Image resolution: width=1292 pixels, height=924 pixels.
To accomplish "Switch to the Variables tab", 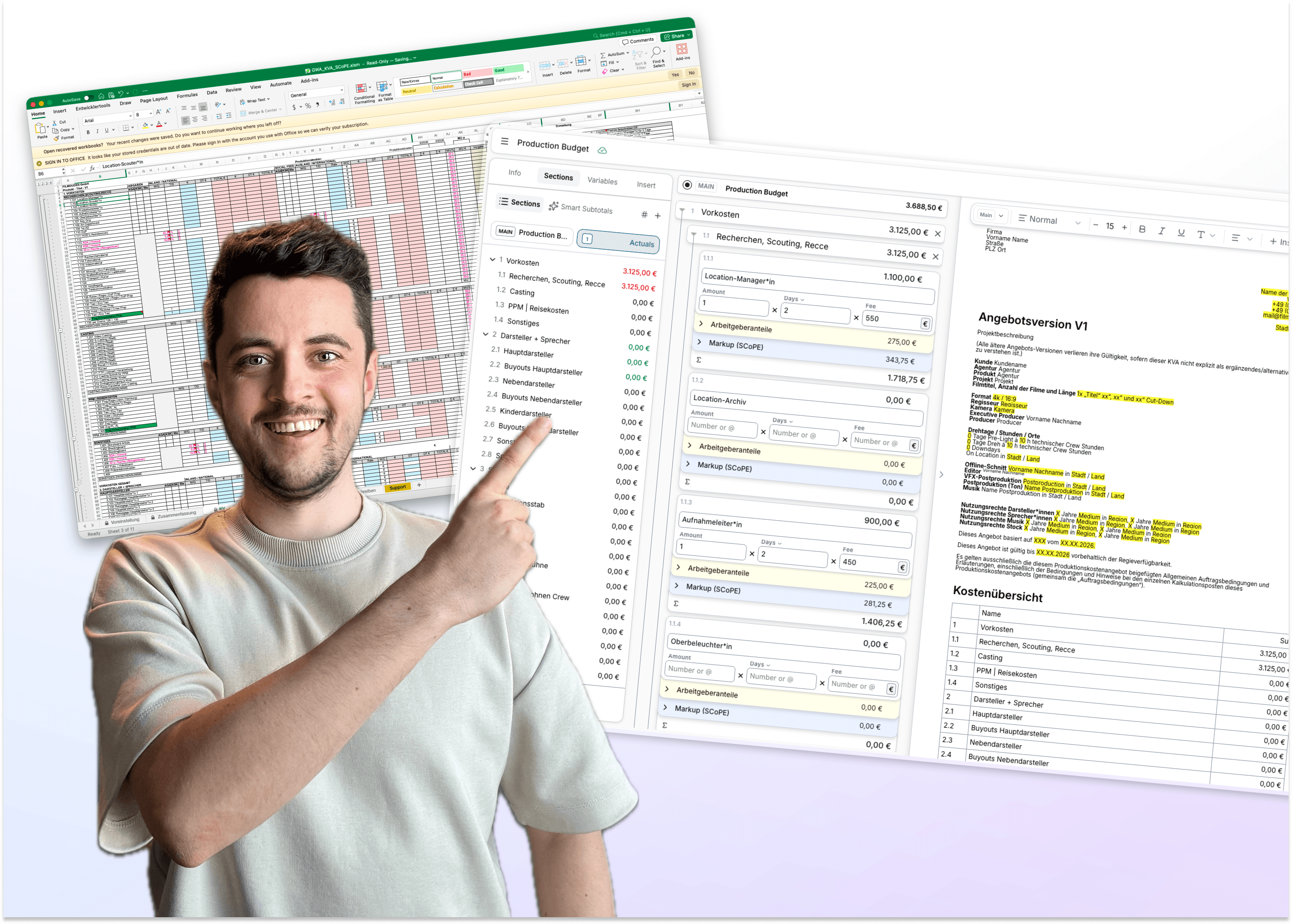I will [602, 181].
